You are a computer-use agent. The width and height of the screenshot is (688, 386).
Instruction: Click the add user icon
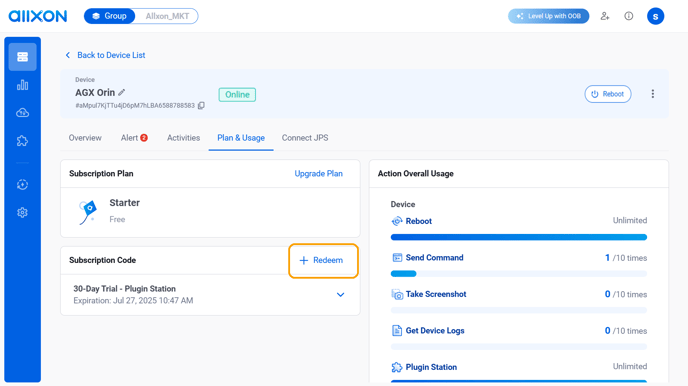coord(605,16)
